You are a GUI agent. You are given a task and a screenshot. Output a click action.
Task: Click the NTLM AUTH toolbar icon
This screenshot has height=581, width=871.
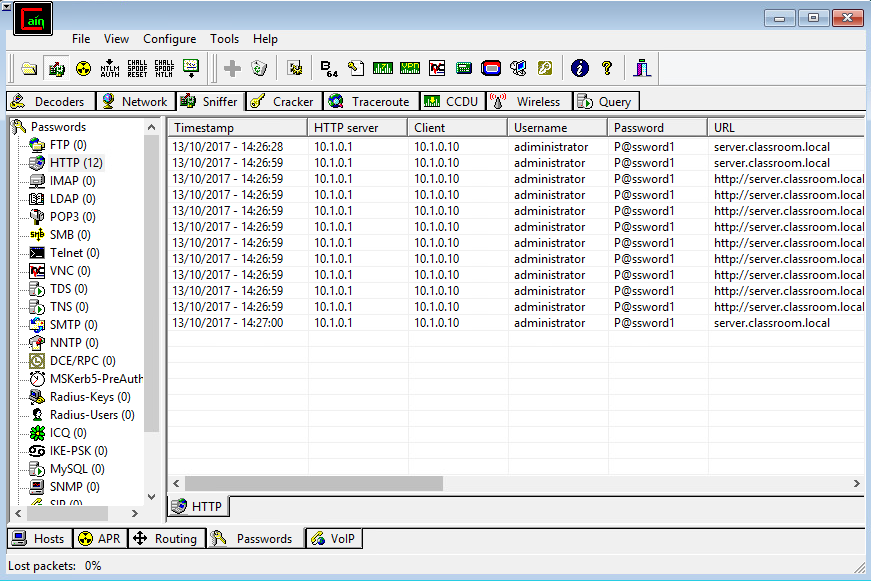click(110, 68)
